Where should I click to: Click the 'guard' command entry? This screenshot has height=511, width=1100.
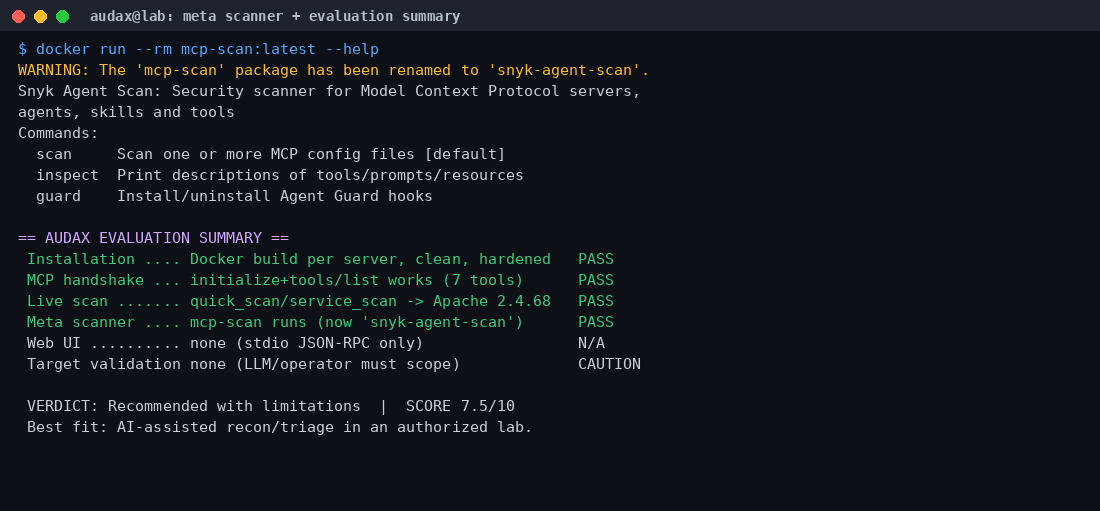point(234,197)
